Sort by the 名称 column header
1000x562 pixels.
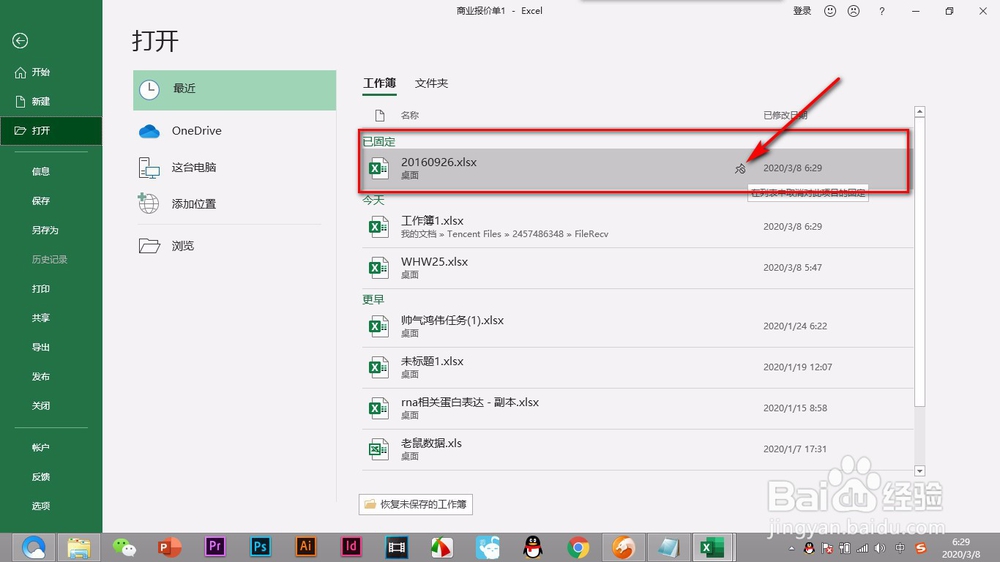coord(409,115)
